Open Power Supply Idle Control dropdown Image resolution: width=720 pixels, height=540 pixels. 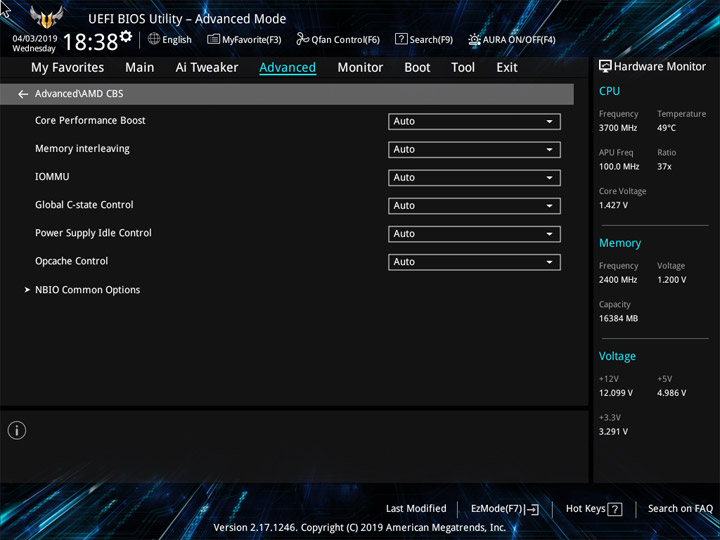[x=474, y=234]
